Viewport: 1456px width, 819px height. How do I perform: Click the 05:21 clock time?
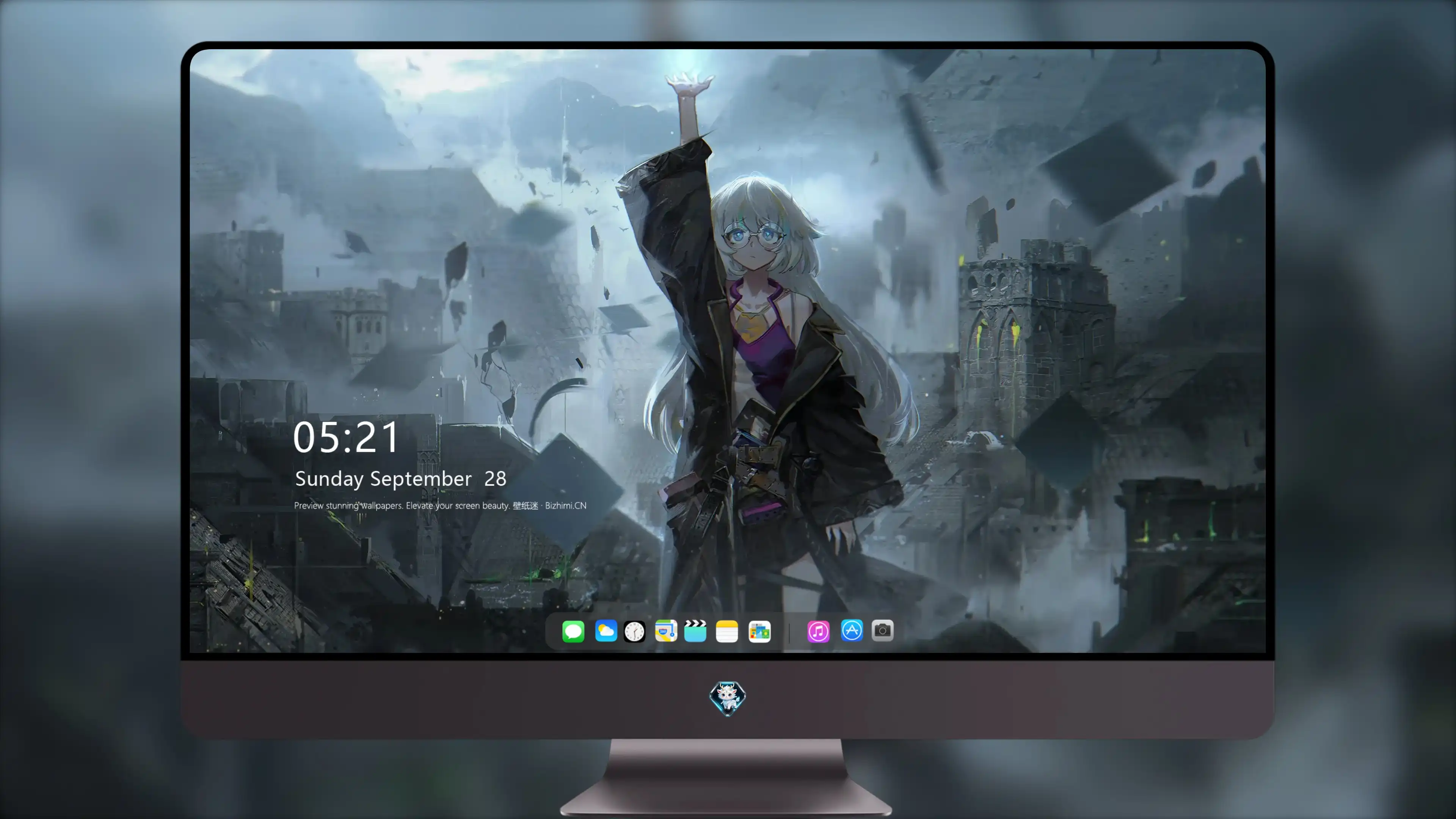point(346,437)
